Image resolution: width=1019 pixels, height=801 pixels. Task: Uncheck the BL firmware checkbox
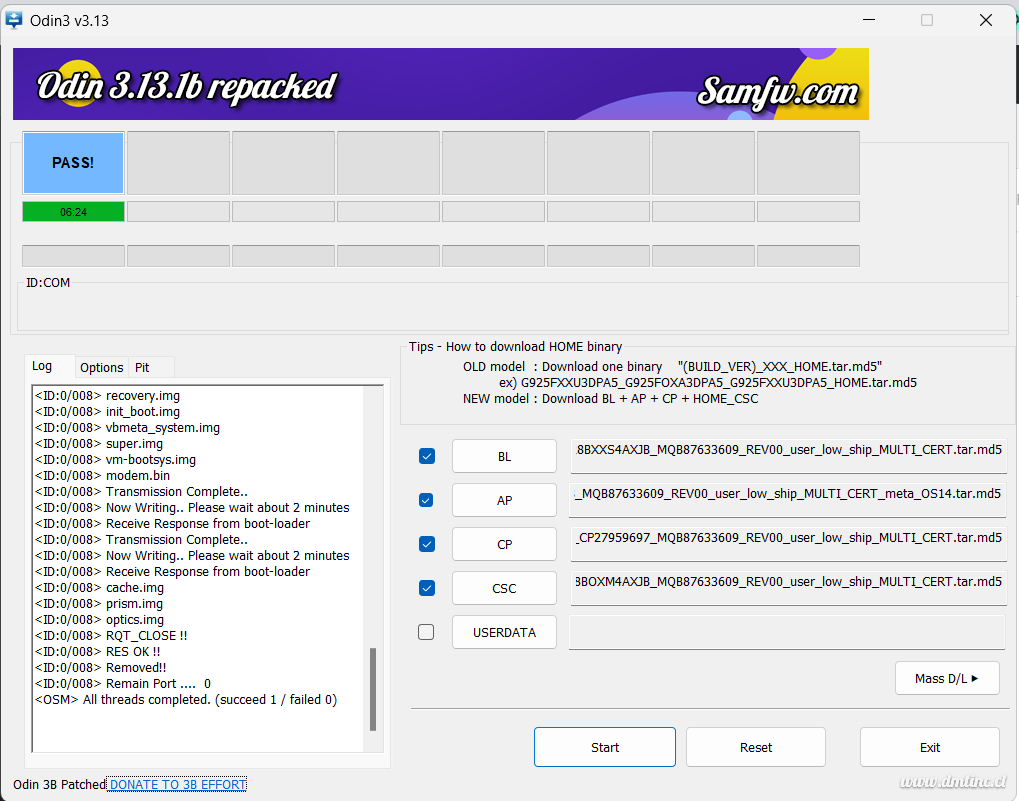point(427,456)
